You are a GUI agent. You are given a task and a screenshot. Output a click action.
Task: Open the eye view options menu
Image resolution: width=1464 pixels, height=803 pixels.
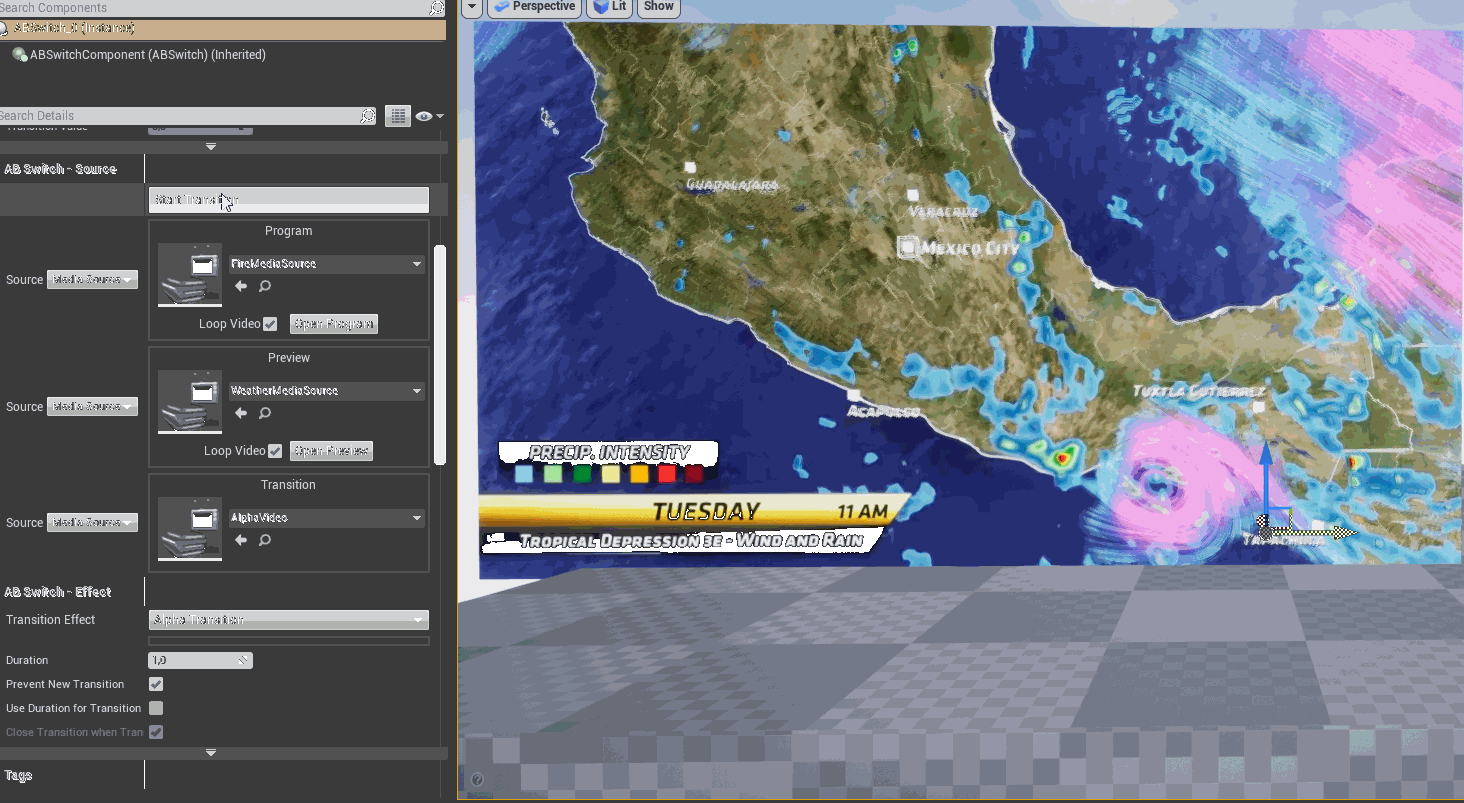[x=429, y=116]
